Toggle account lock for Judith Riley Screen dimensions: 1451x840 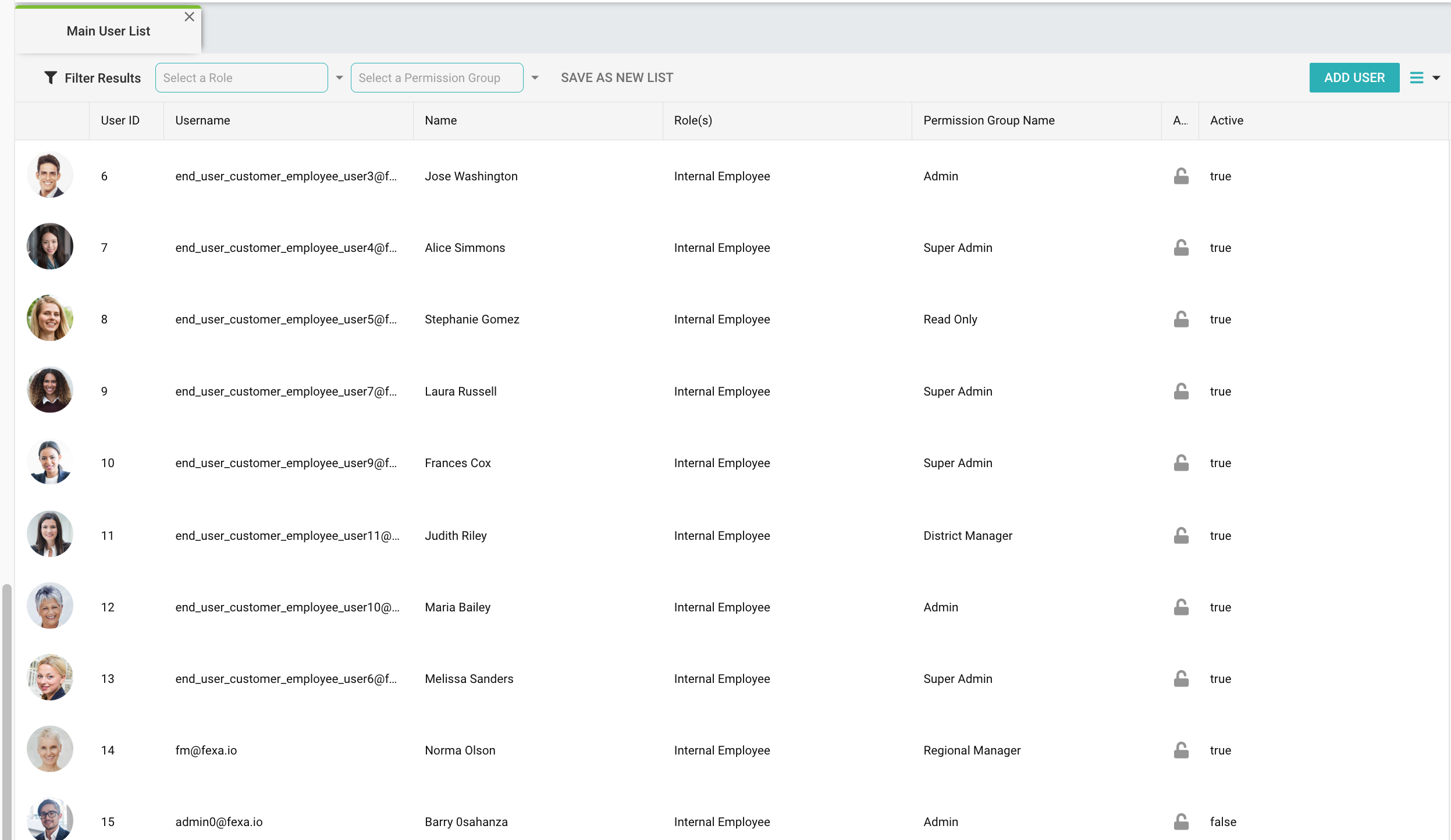tap(1181, 535)
